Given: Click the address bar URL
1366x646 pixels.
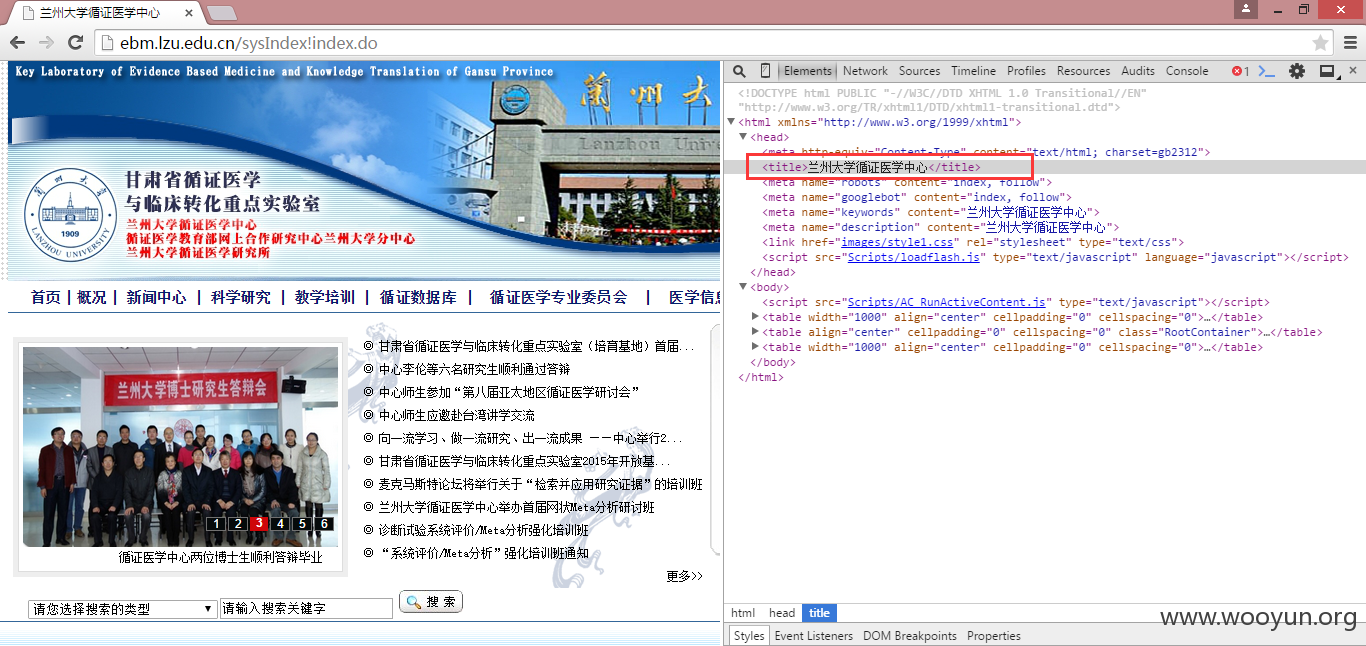Looking at the screenshot, I should [249, 43].
